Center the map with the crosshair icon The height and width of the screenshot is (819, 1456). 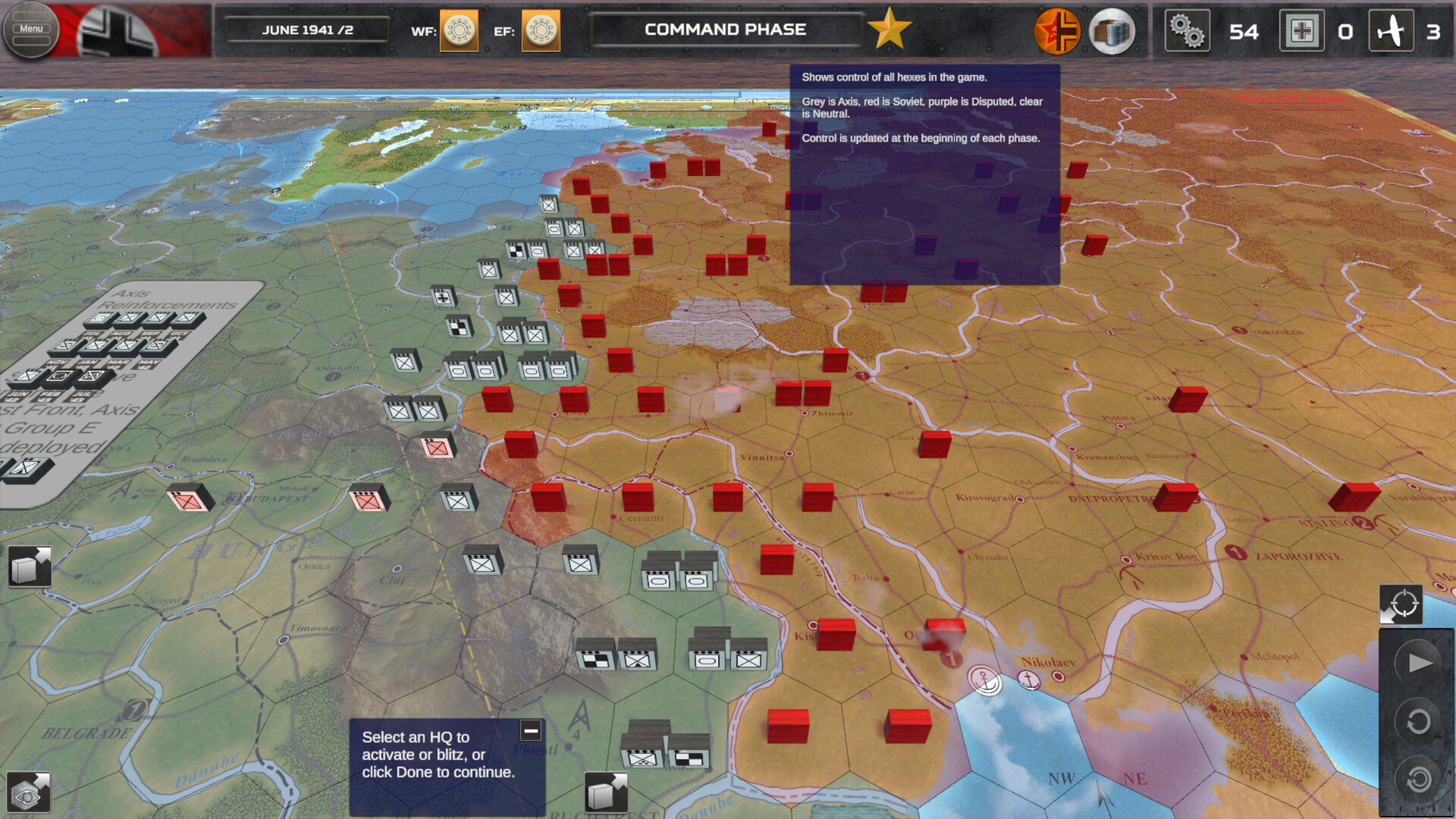[x=1401, y=604]
